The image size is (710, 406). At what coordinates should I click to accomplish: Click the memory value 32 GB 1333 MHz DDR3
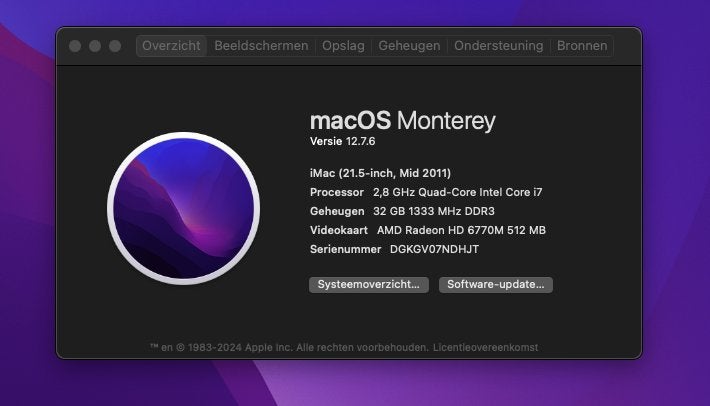pos(434,211)
